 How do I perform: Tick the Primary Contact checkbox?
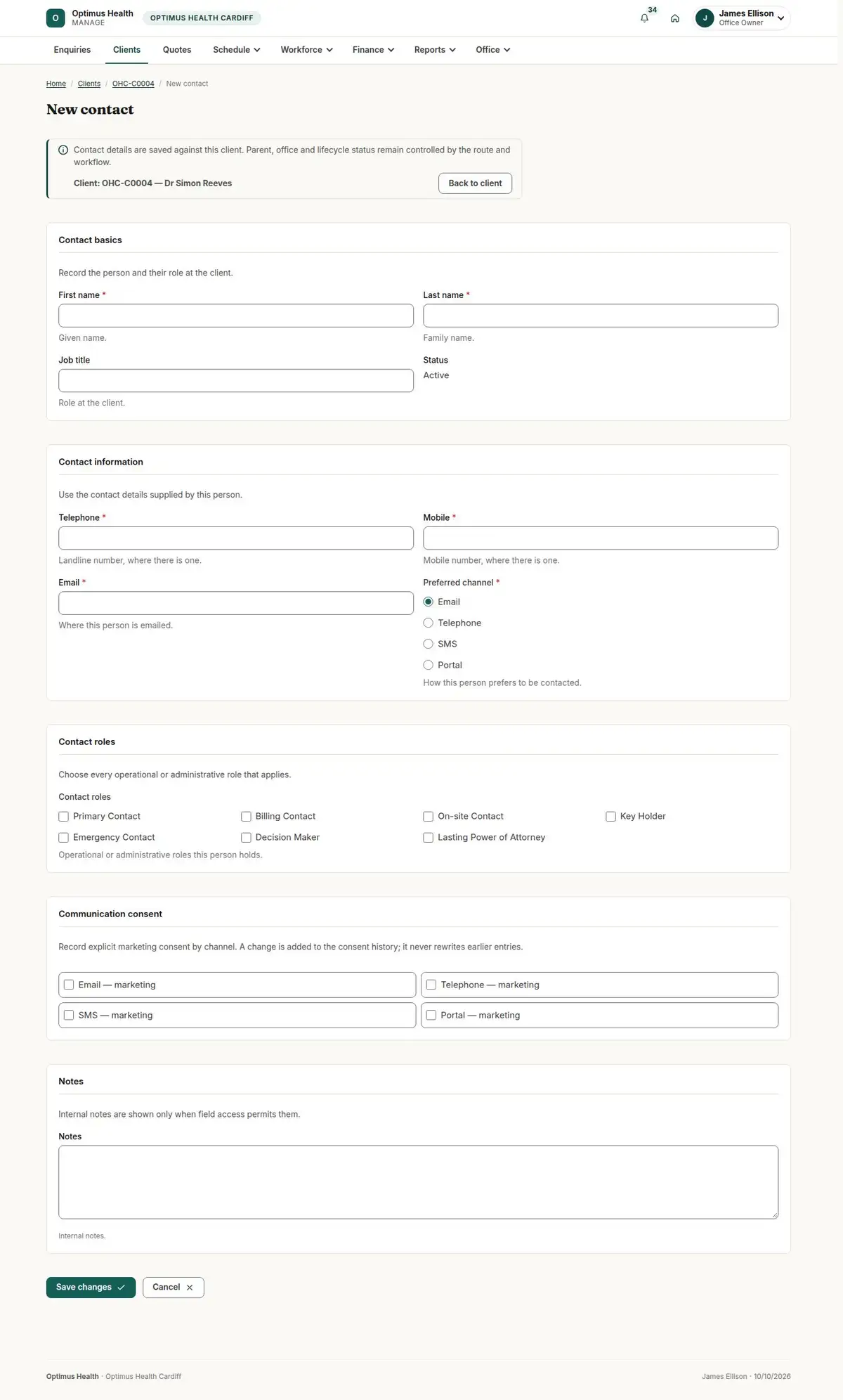(x=63, y=816)
